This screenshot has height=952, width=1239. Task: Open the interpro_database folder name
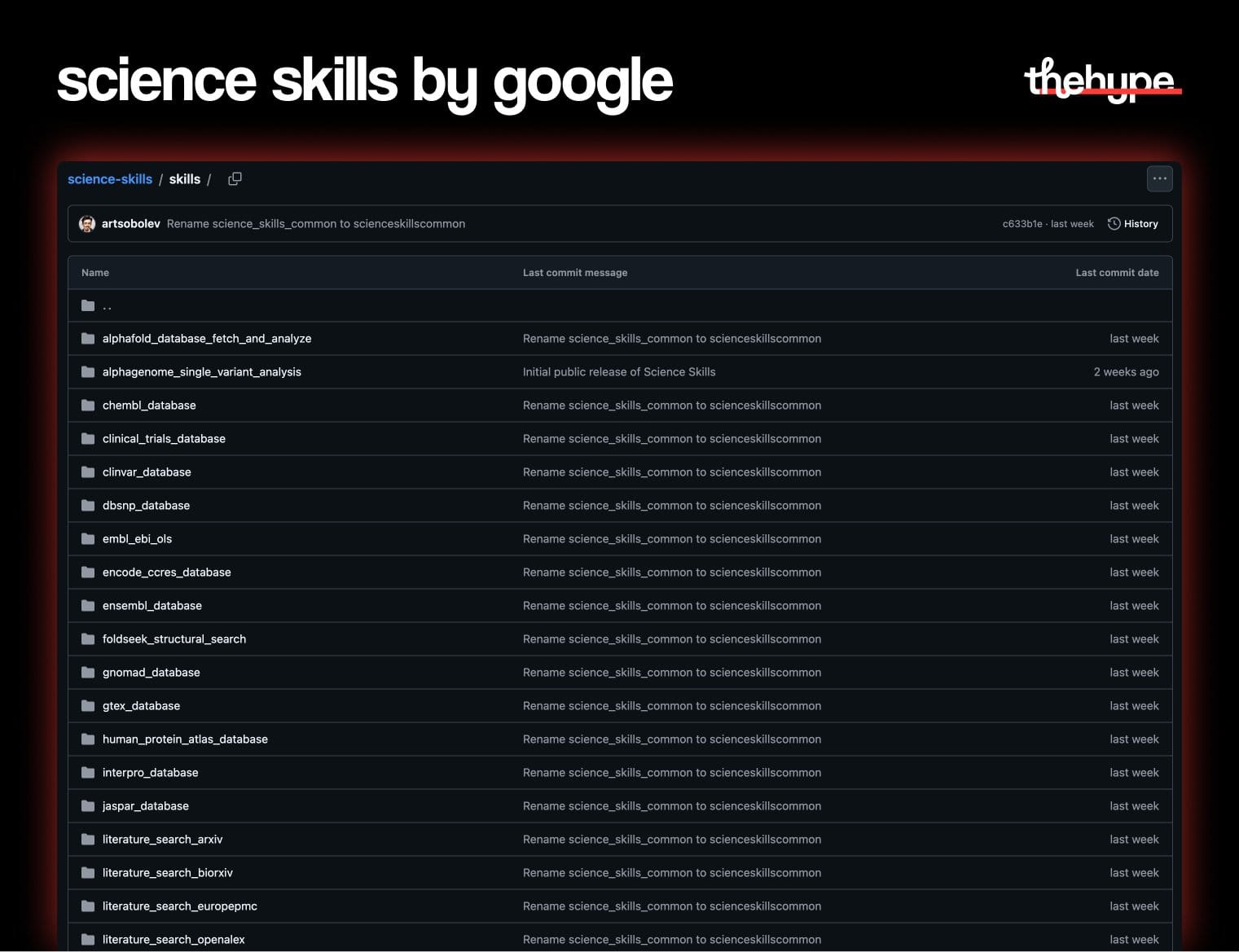pyautogui.click(x=151, y=773)
